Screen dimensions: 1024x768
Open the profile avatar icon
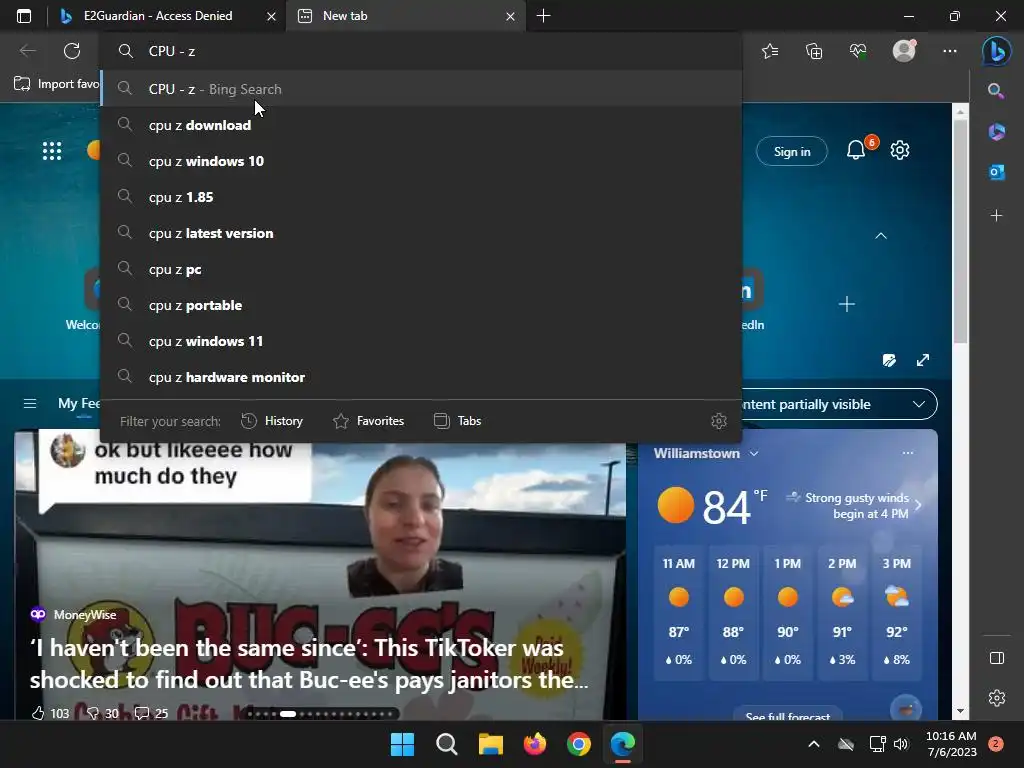(x=904, y=51)
